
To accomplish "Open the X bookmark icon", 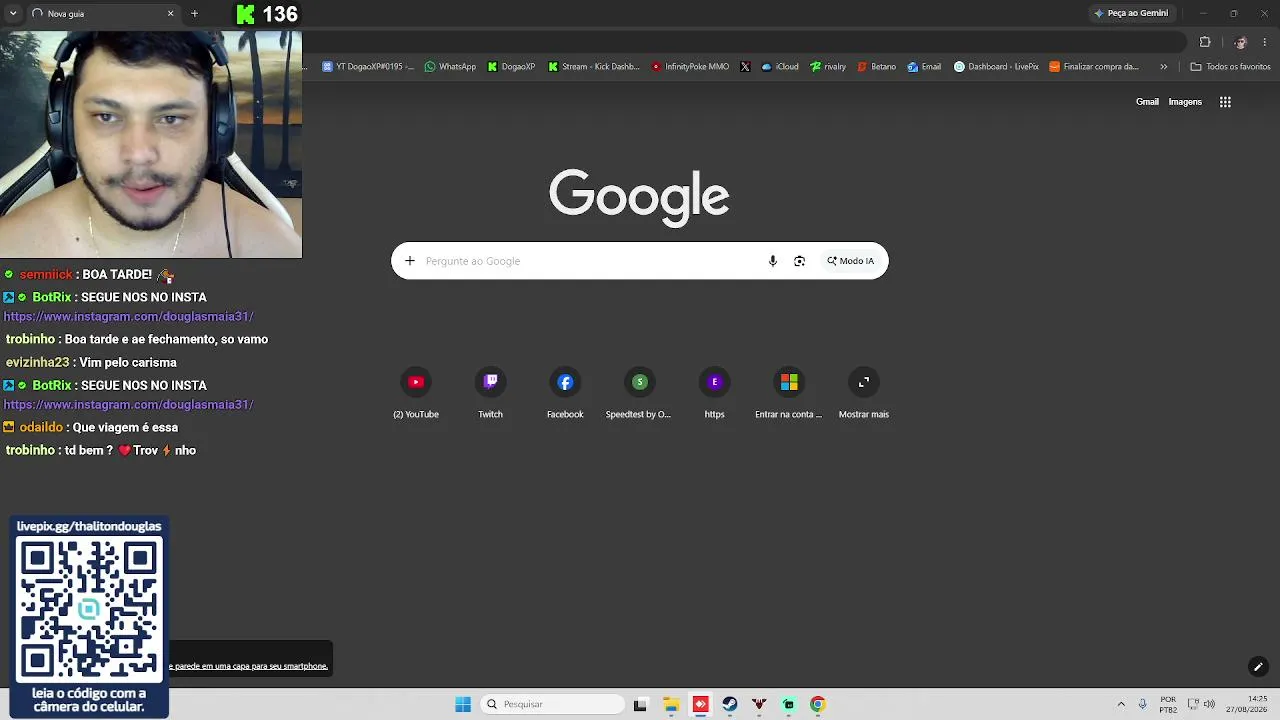I will tap(745, 67).
